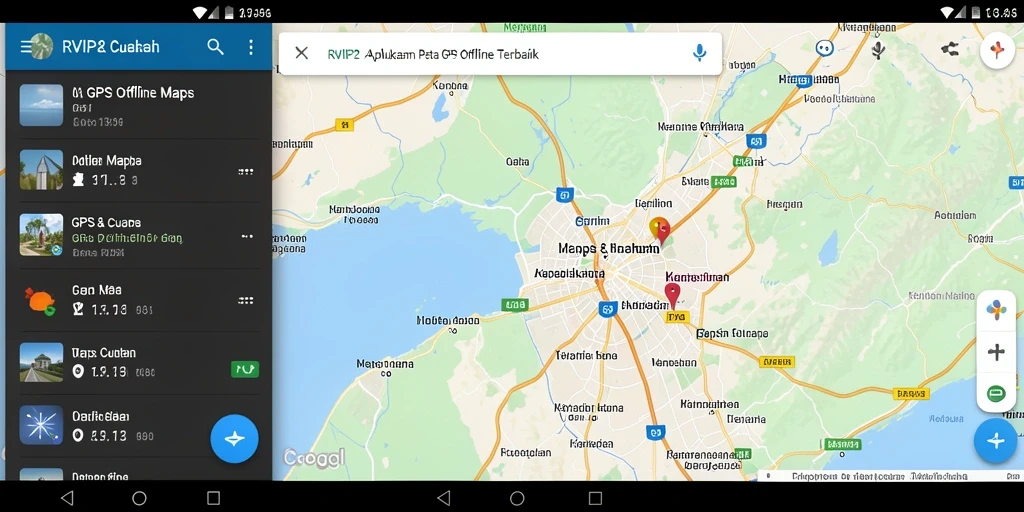Tap the dark microphone icon on map toolbar
This screenshot has width=1024, height=512.
[x=878, y=50]
